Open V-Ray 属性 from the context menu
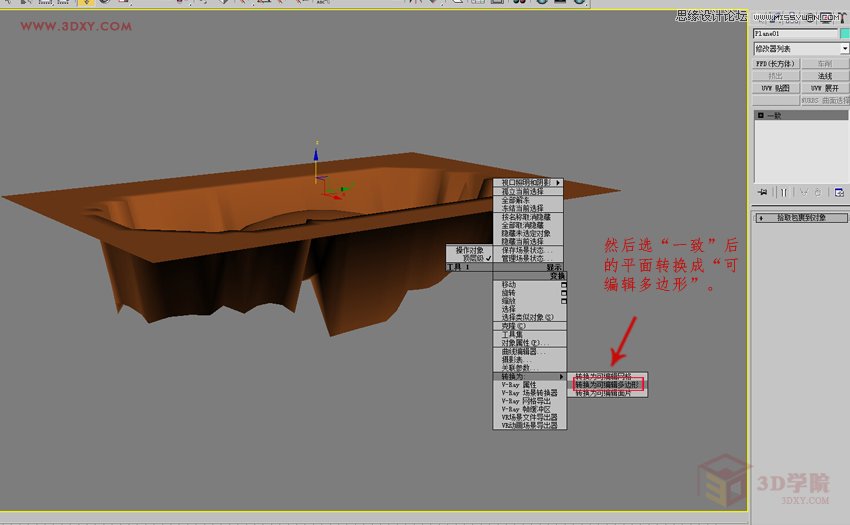 click(x=530, y=385)
